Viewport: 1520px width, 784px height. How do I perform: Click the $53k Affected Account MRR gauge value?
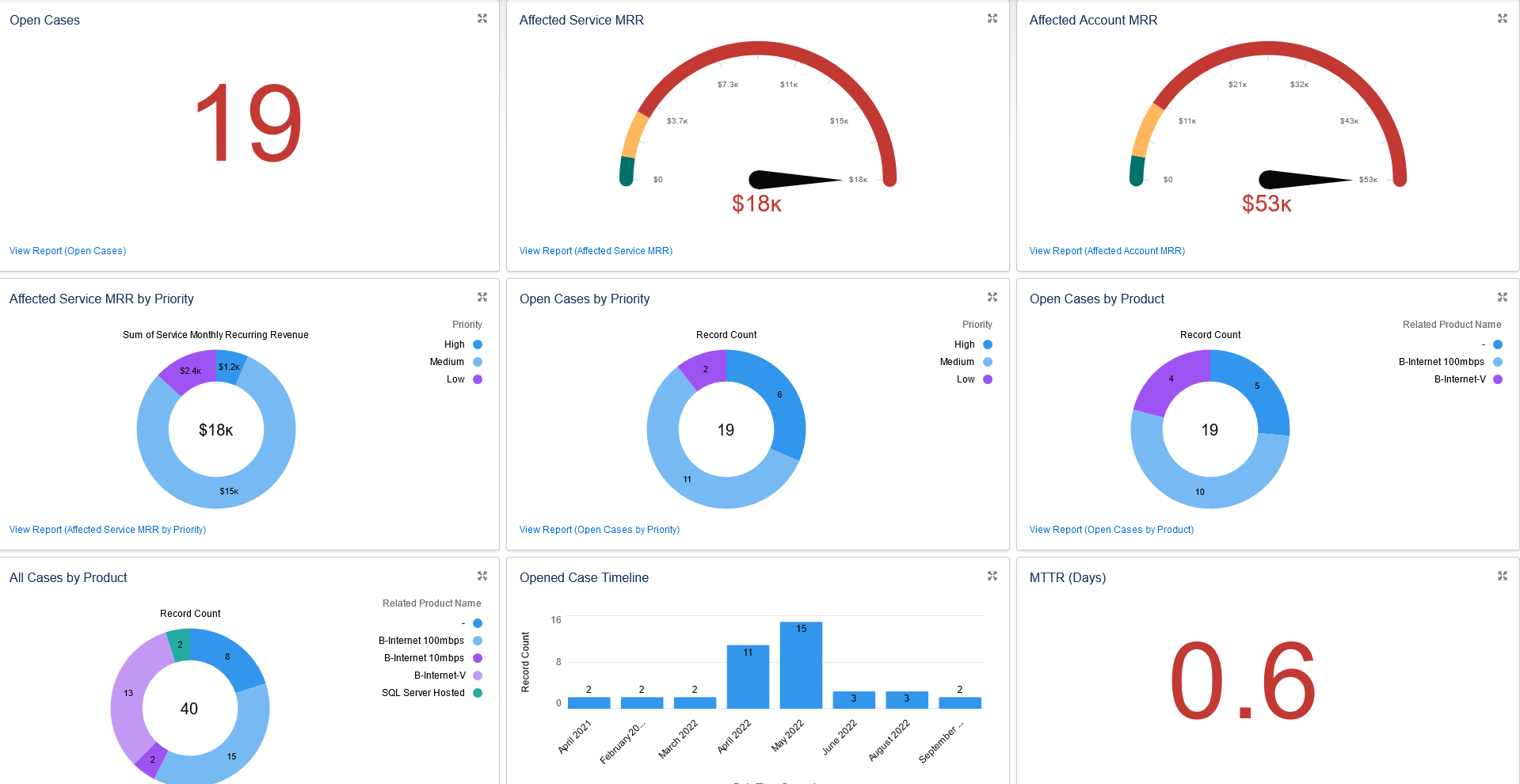click(x=1267, y=204)
